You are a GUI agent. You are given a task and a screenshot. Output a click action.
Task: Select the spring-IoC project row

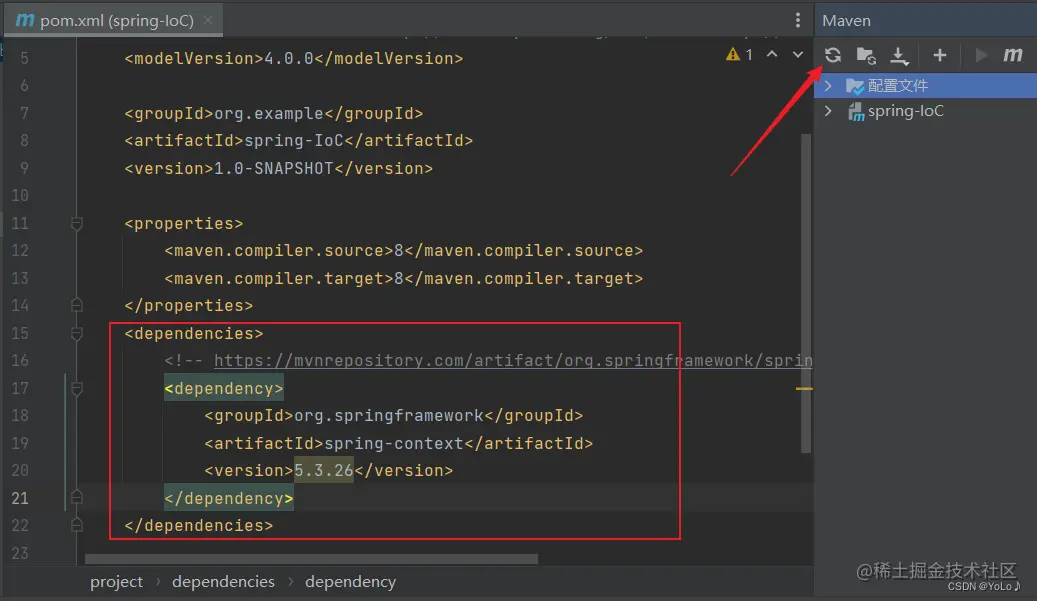pyautogui.click(x=926, y=111)
